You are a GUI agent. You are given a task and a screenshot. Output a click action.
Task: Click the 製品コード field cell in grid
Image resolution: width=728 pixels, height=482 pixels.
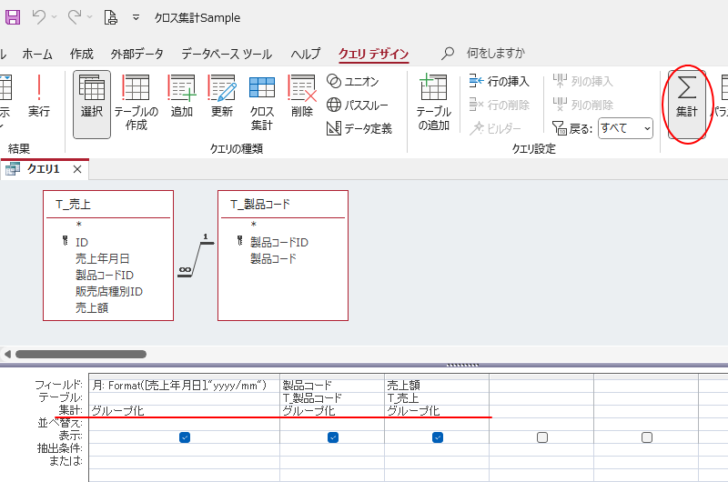coord(332,385)
